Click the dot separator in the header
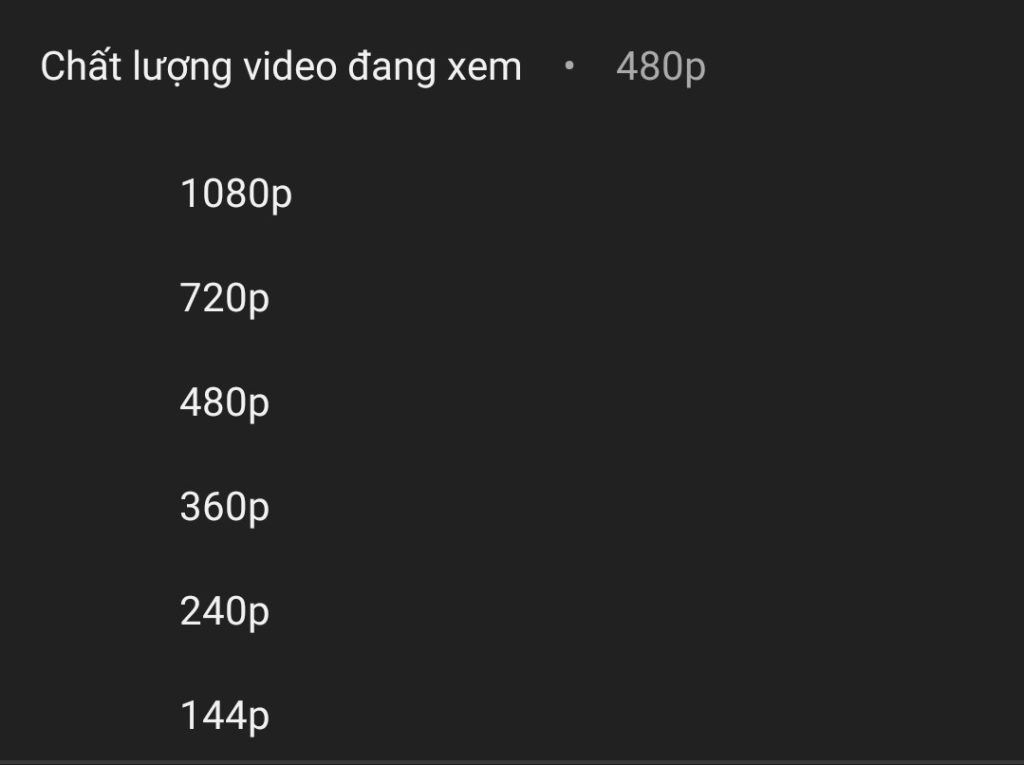The width and height of the screenshot is (1024, 765). coord(570,68)
